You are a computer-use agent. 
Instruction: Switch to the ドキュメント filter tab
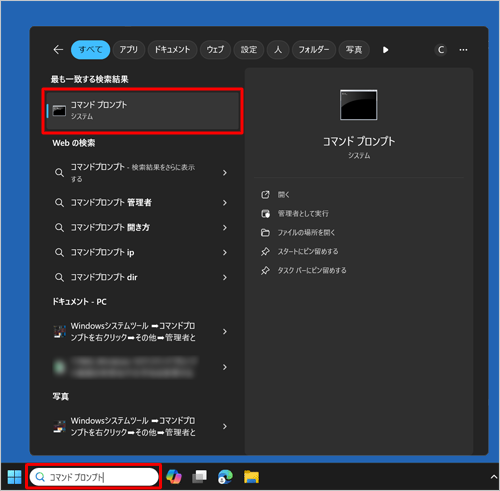172,50
